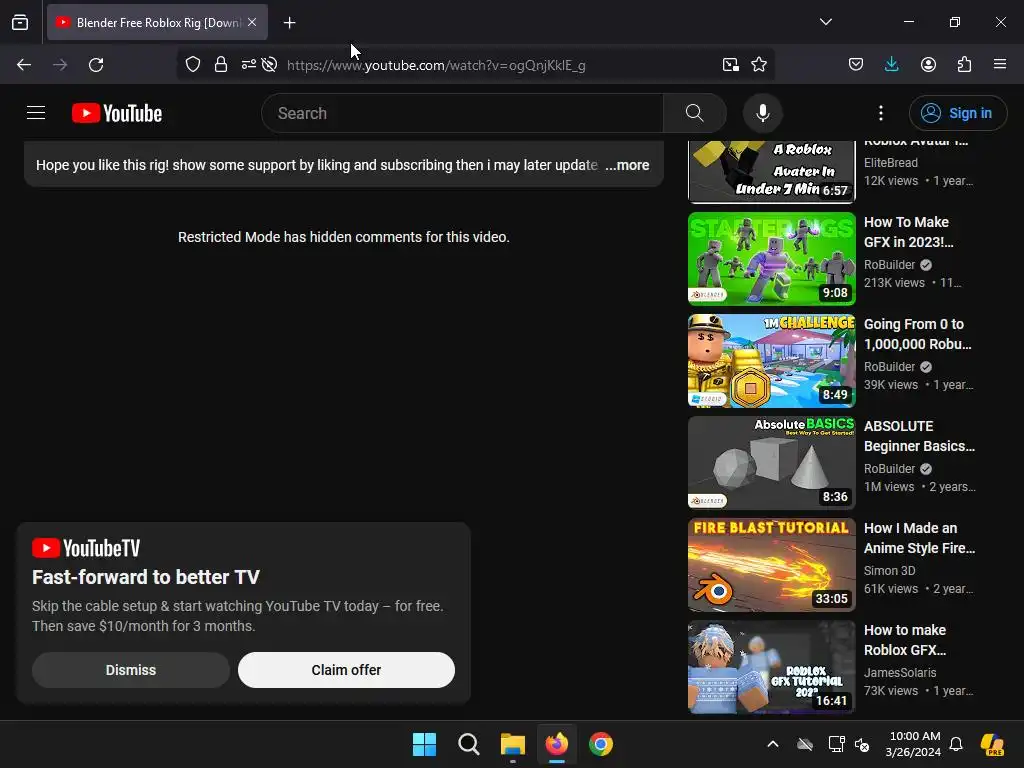Claim the YouTube TV offer

click(346, 670)
